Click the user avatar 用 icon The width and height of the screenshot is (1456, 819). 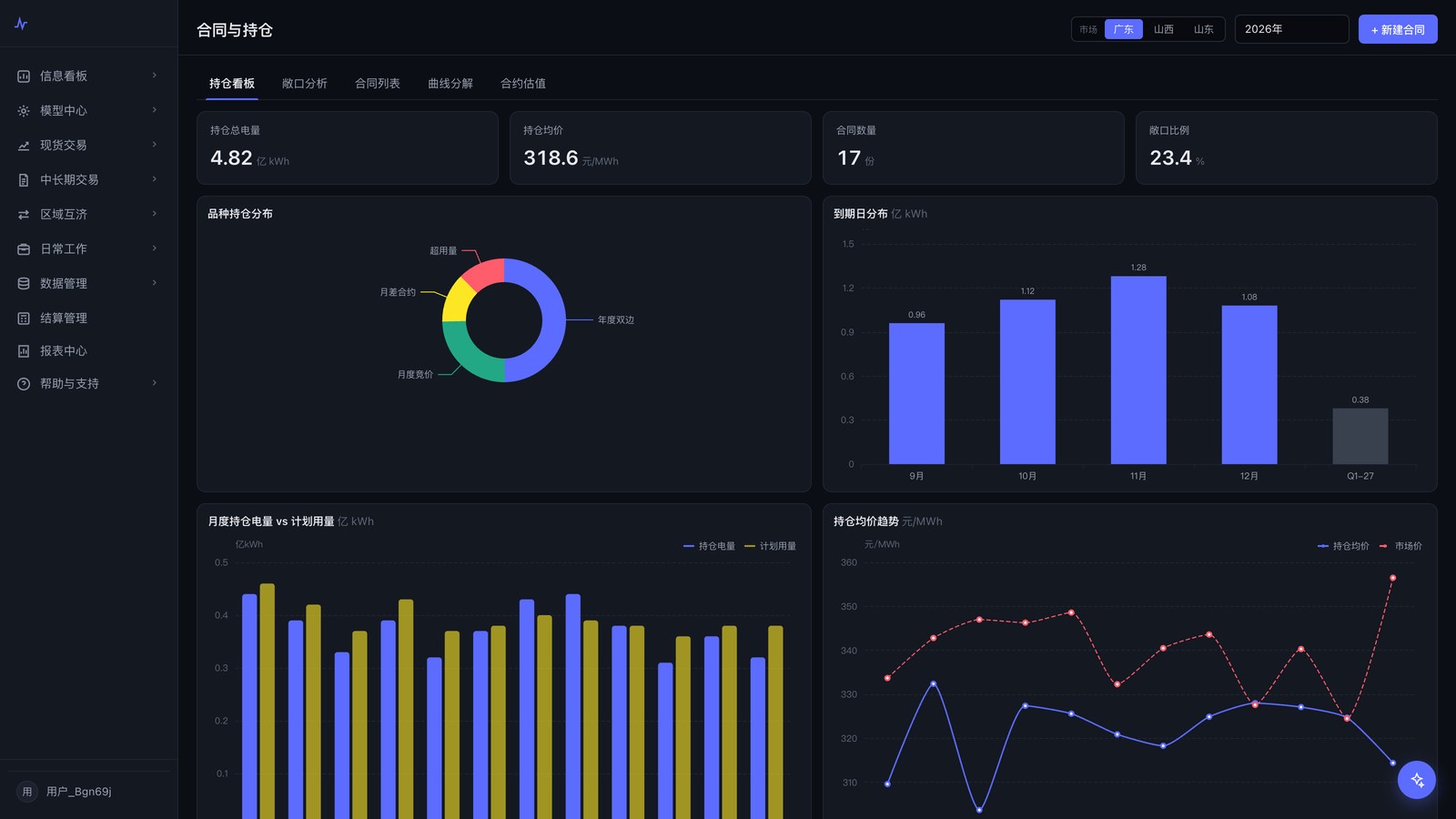(27, 792)
